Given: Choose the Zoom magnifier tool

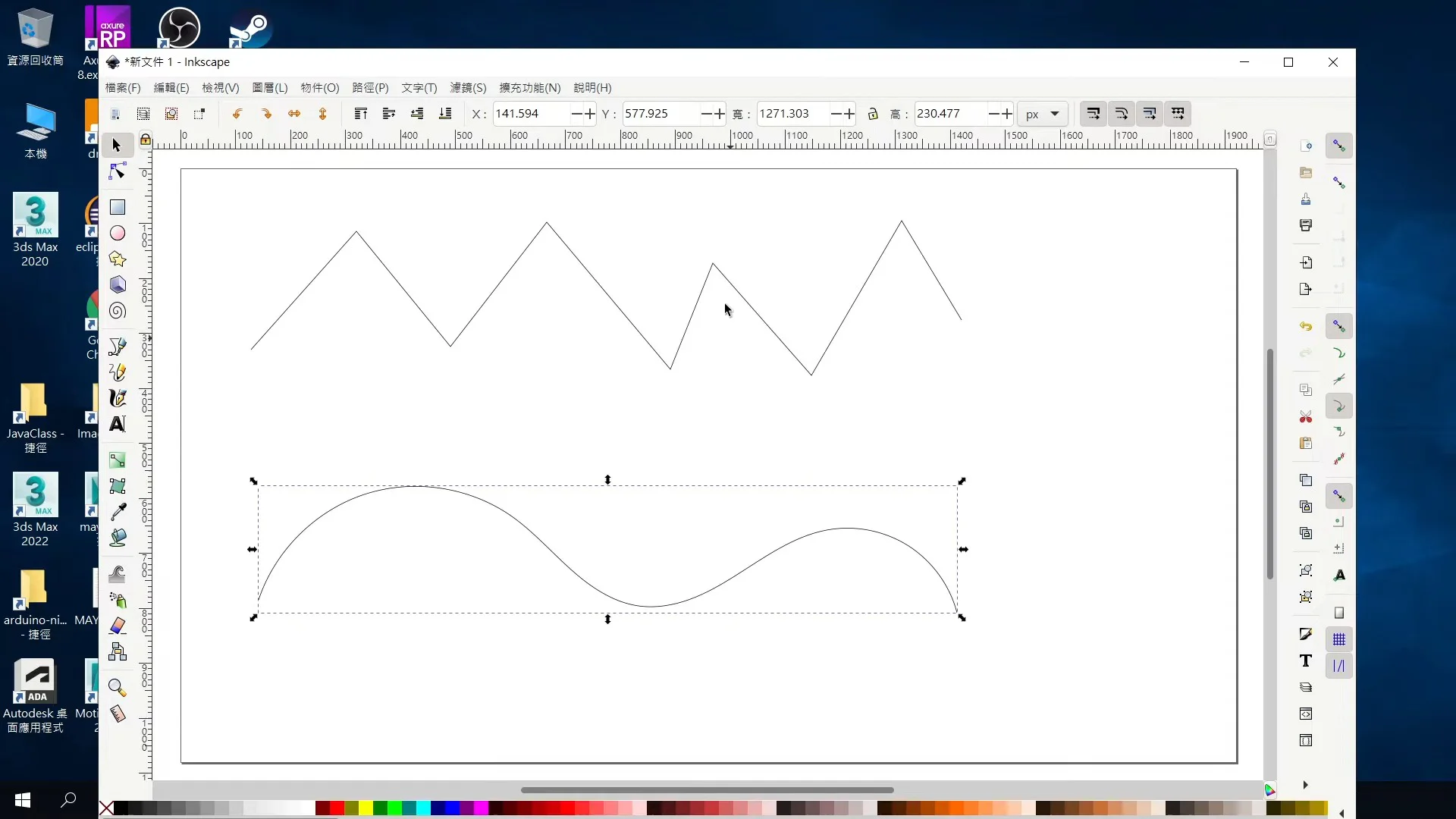Looking at the screenshot, I should coord(117,688).
